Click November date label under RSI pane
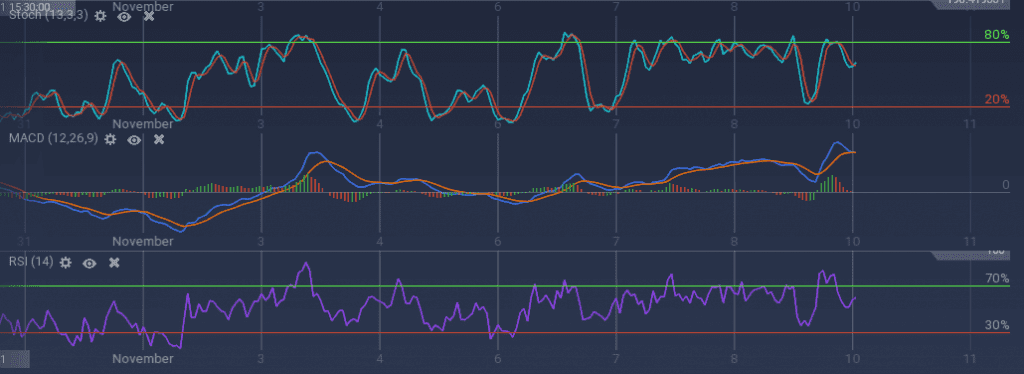 143,358
